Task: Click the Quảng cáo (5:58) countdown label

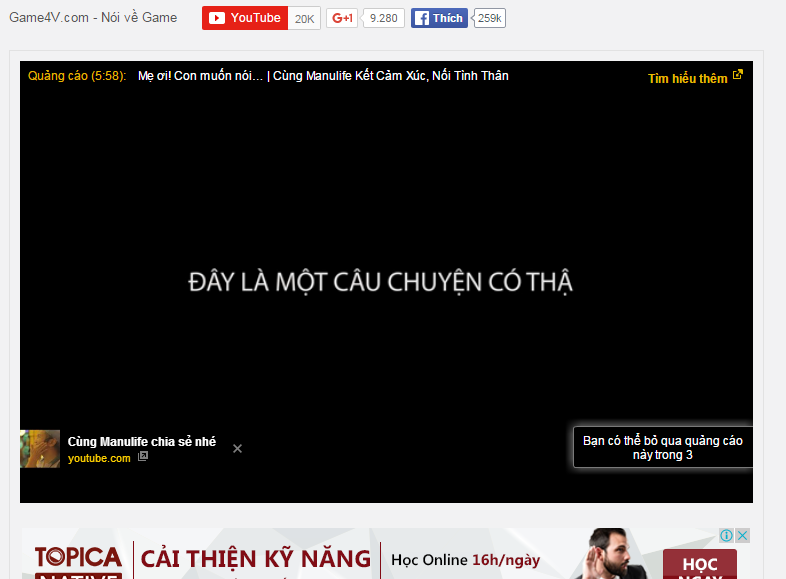Action: click(77, 76)
